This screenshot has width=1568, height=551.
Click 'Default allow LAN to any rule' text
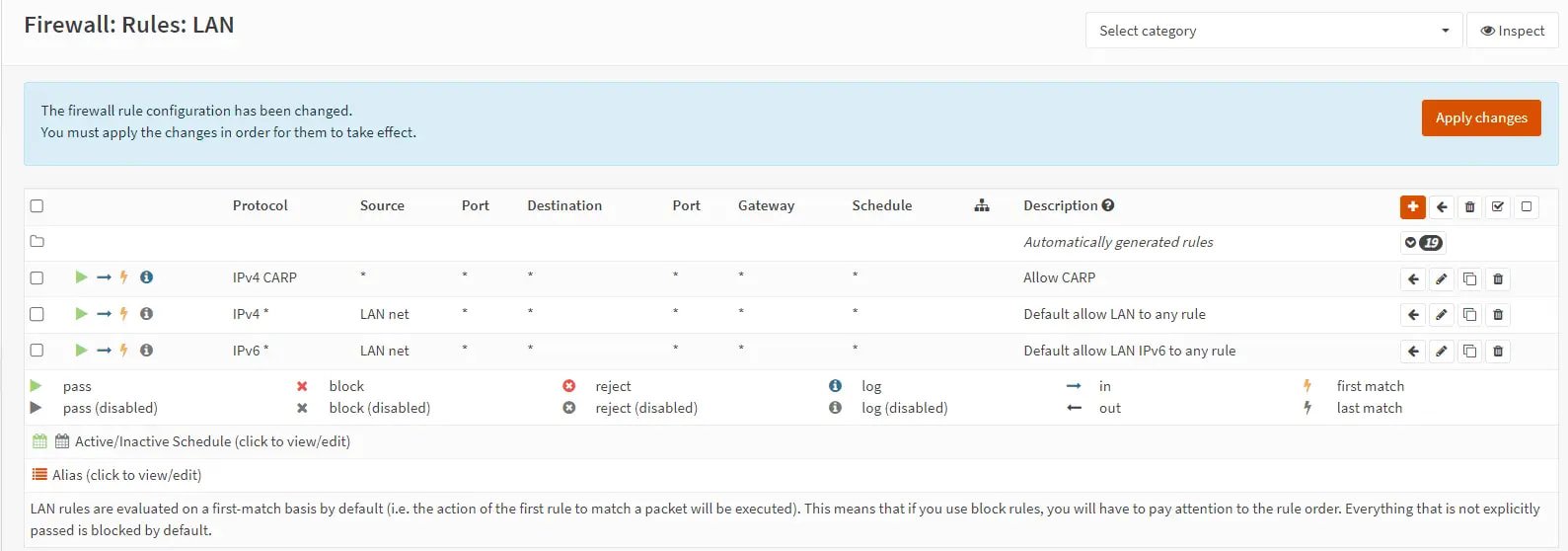pos(1114,314)
